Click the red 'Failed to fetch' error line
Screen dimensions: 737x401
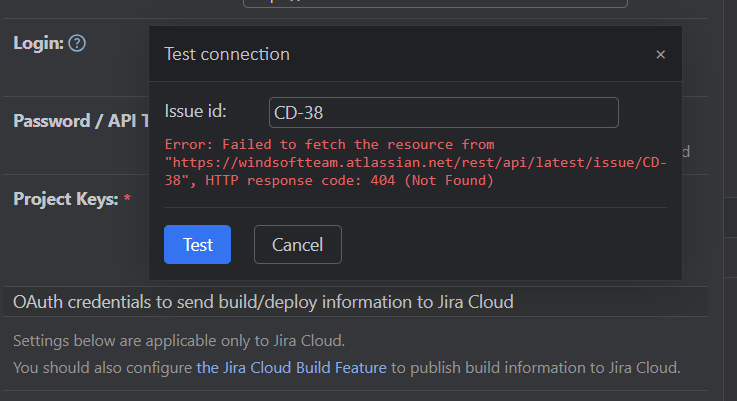[330, 144]
